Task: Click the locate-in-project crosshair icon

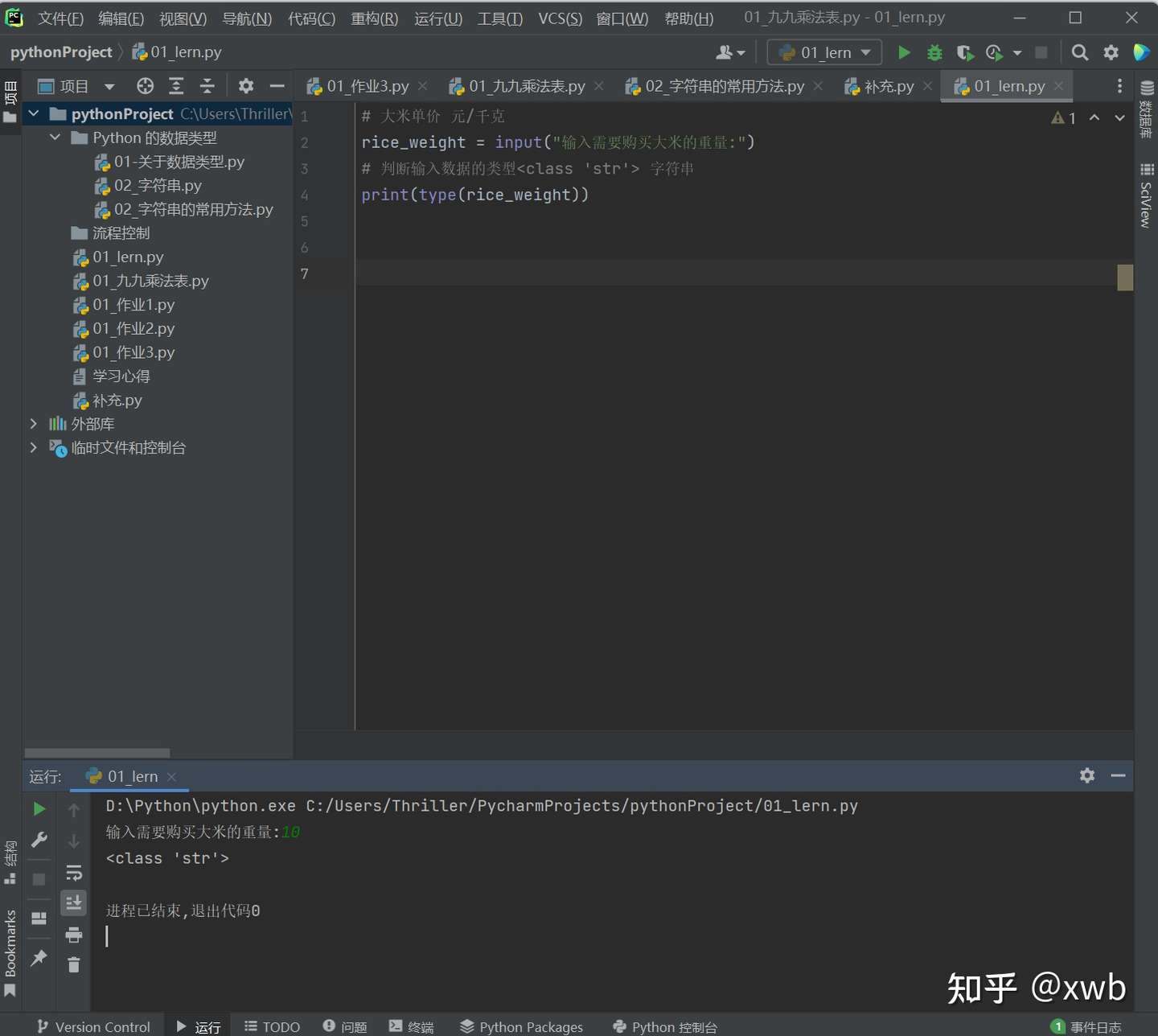Action: [145, 86]
